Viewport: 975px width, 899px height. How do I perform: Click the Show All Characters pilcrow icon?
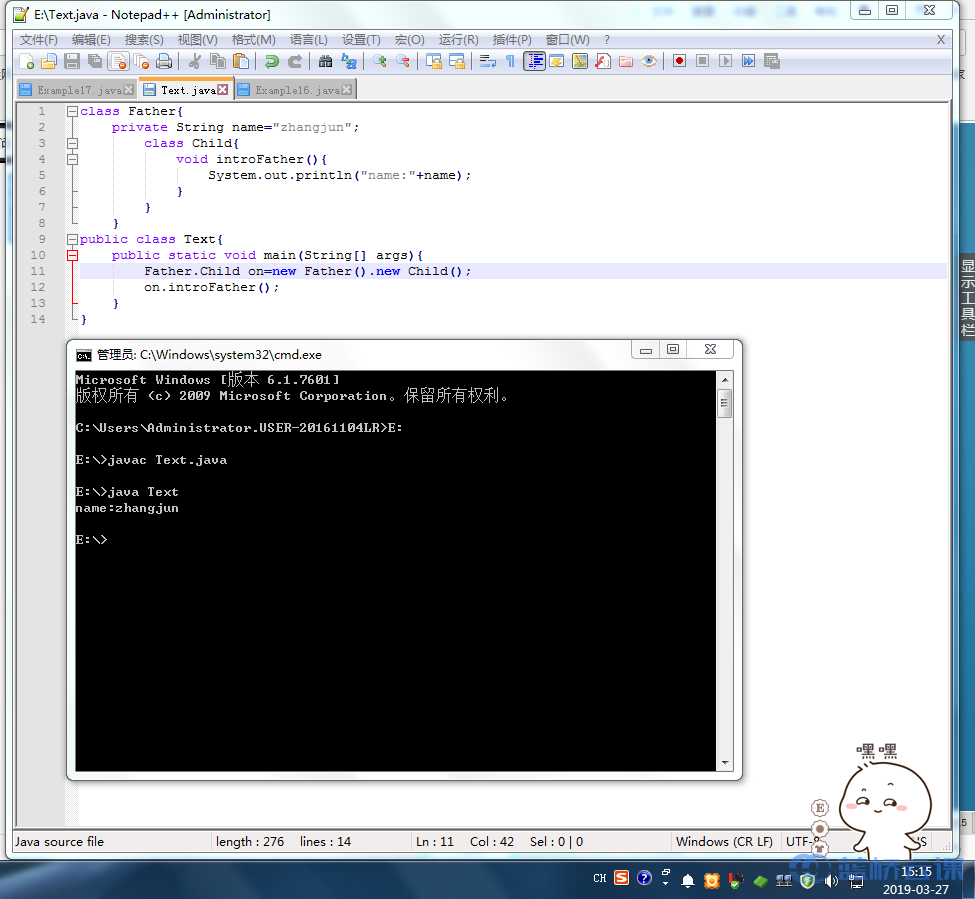pyautogui.click(x=510, y=61)
